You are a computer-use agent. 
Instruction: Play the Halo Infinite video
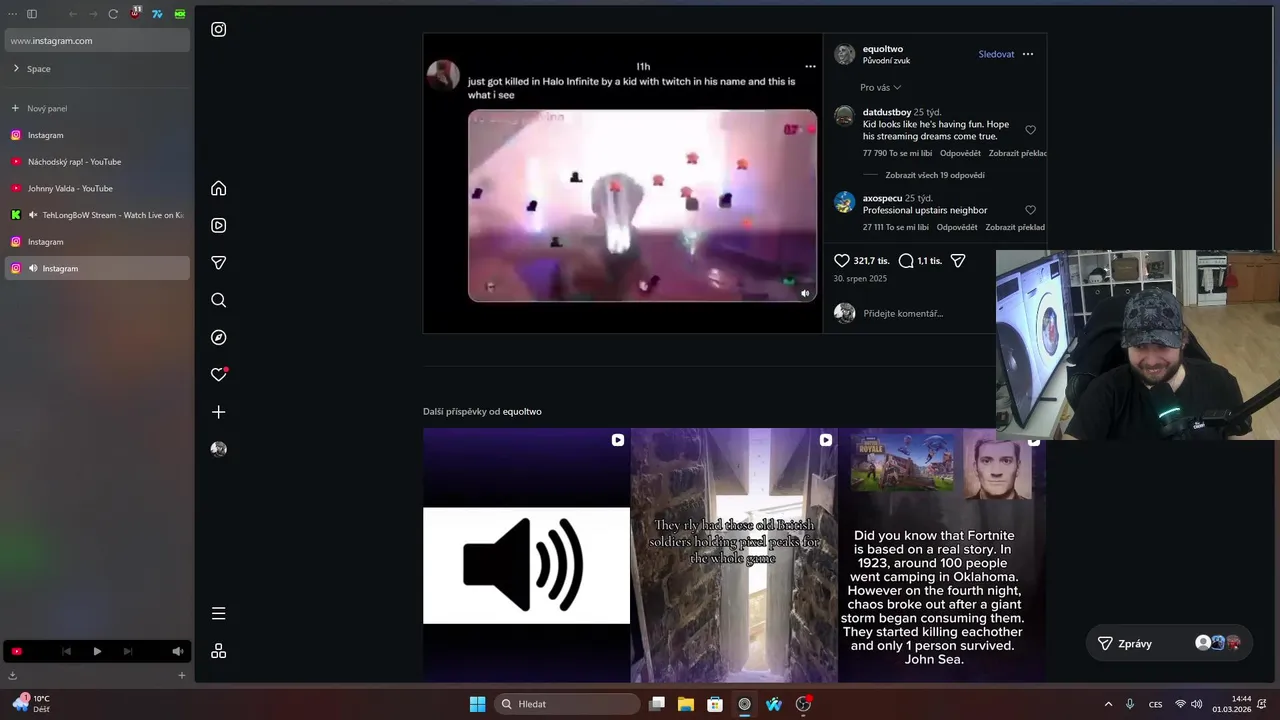pos(642,205)
